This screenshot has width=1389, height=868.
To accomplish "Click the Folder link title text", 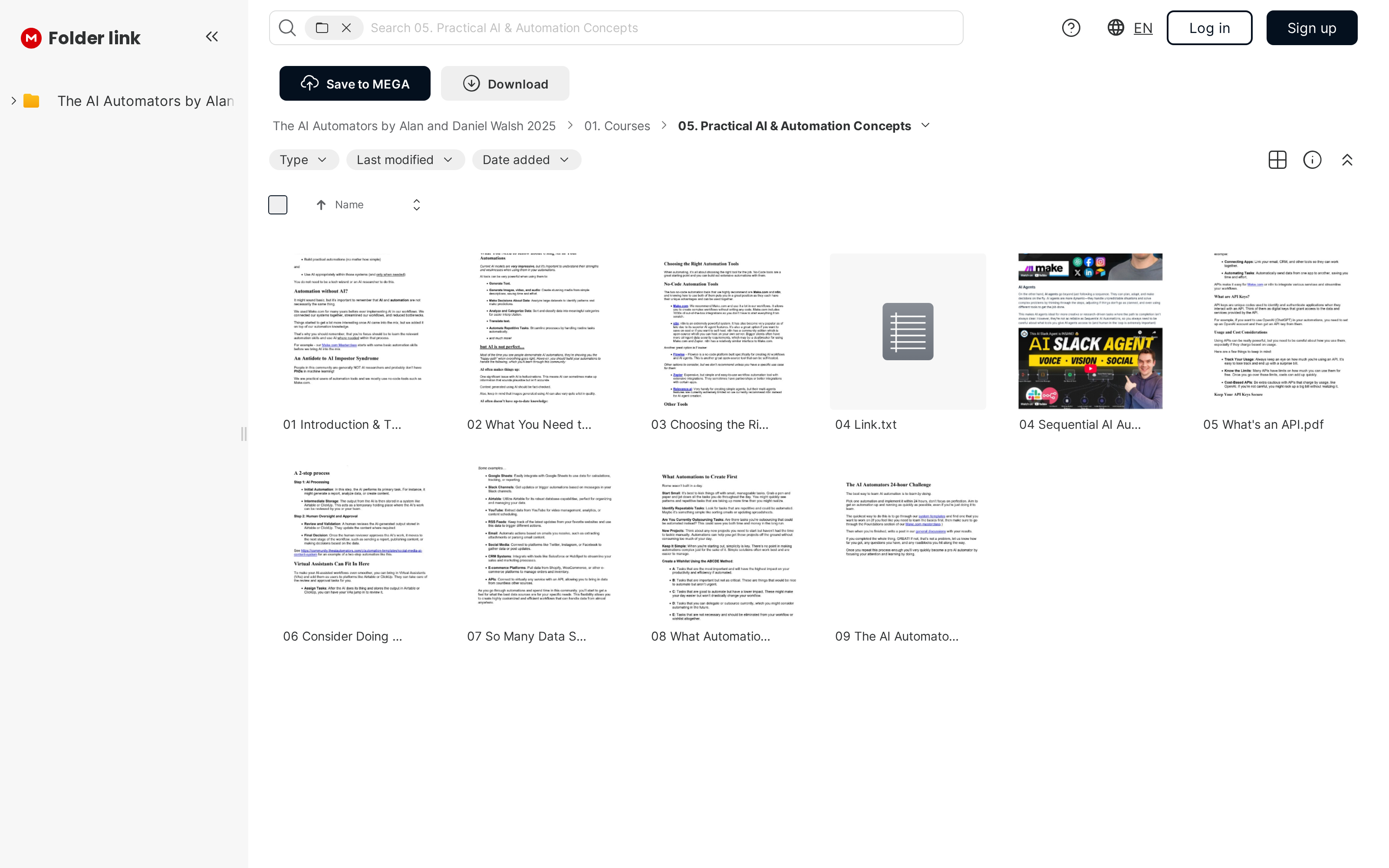I will coord(94,38).
